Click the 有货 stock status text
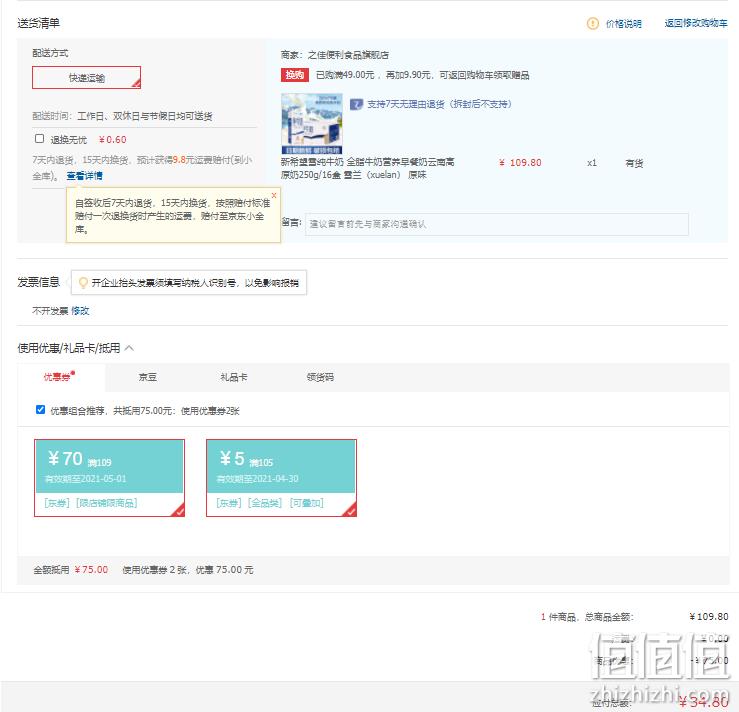 [634, 163]
